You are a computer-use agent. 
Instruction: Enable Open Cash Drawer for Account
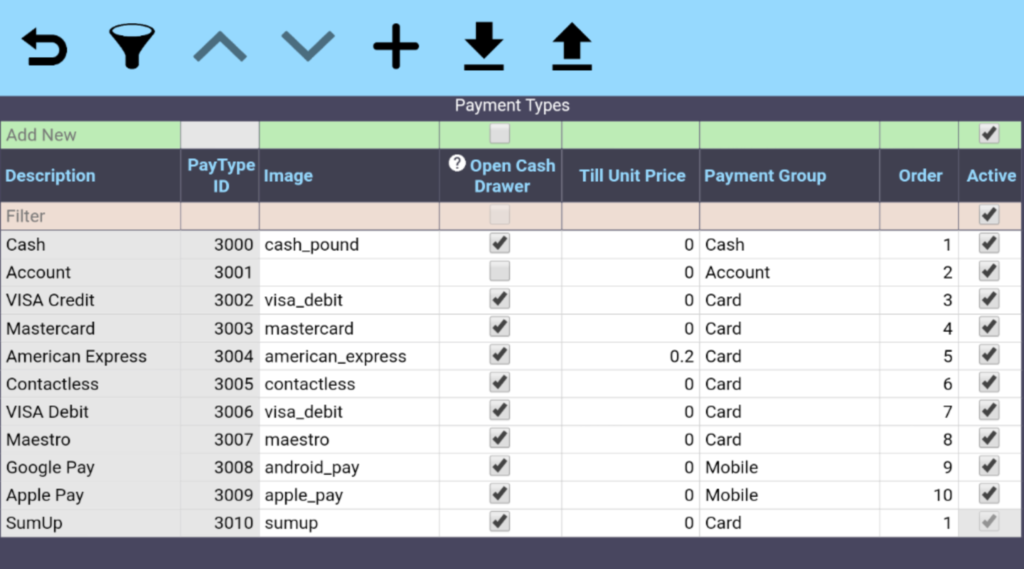point(500,272)
